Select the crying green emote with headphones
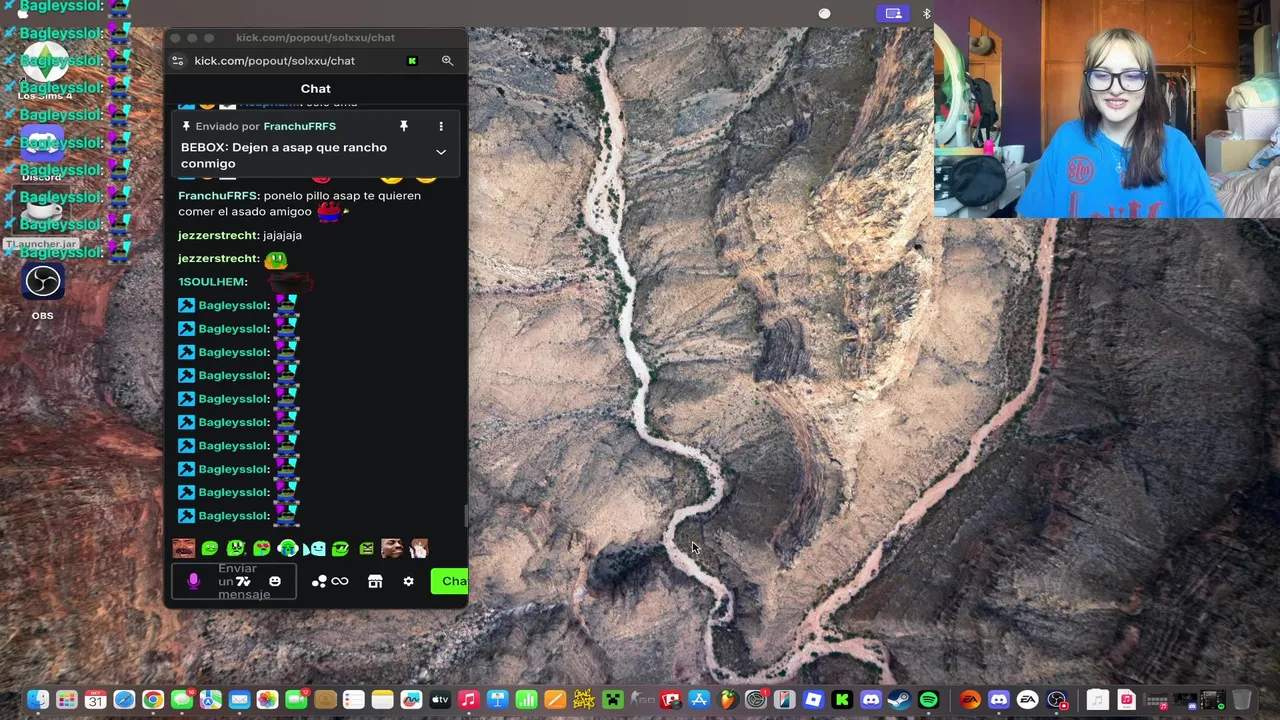The height and width of the screenshot is (720, 1280). tap(287, 548)
